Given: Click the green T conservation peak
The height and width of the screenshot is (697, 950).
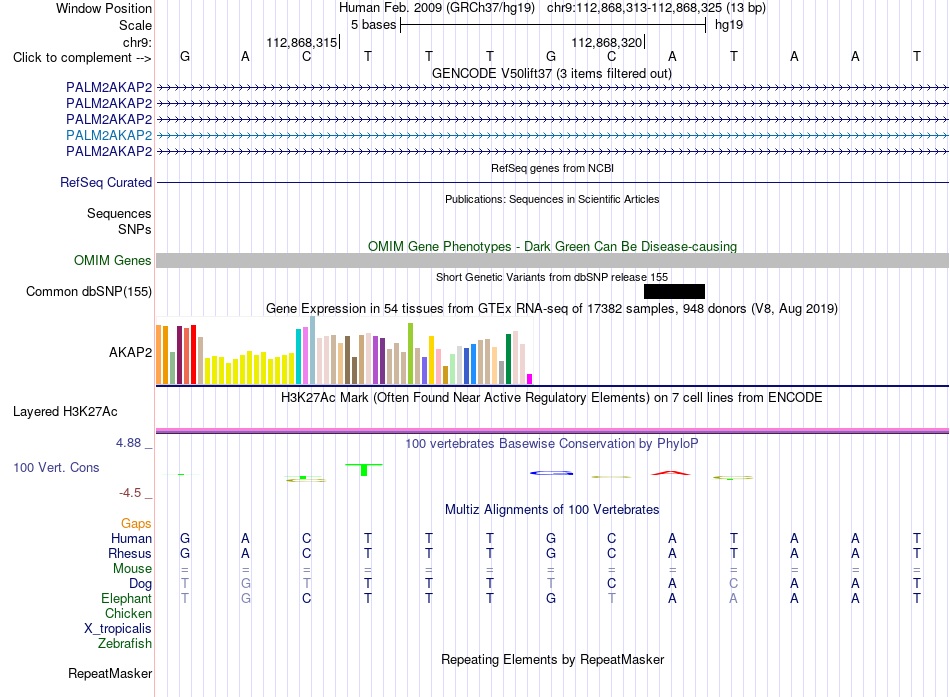Looking at the screenshot, I should click(364, 469).
